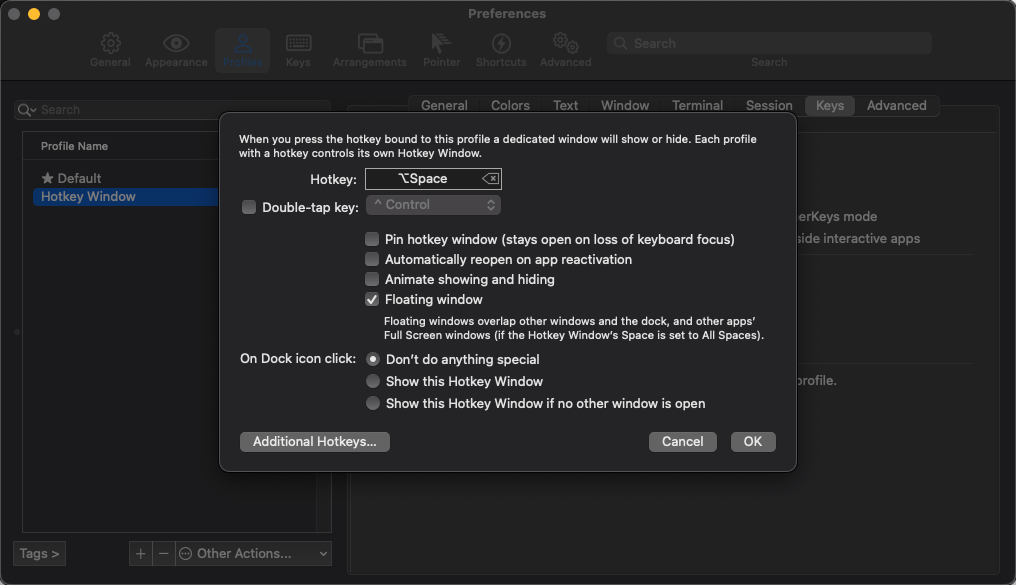Confirm the dialog with OK button

click(753, 441)
